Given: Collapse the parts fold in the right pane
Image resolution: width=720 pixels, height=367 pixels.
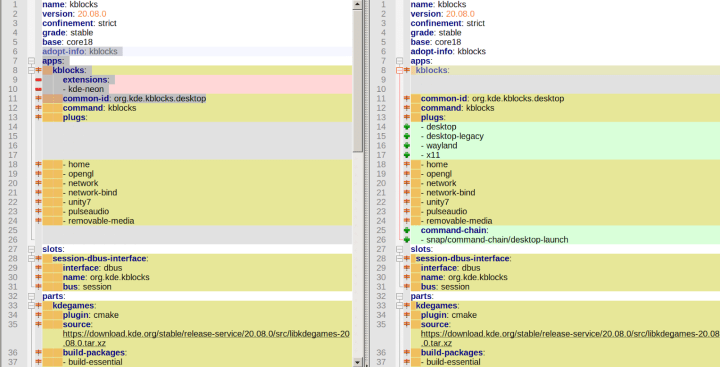Looking at the screenshot, I should tap(399, 296).
